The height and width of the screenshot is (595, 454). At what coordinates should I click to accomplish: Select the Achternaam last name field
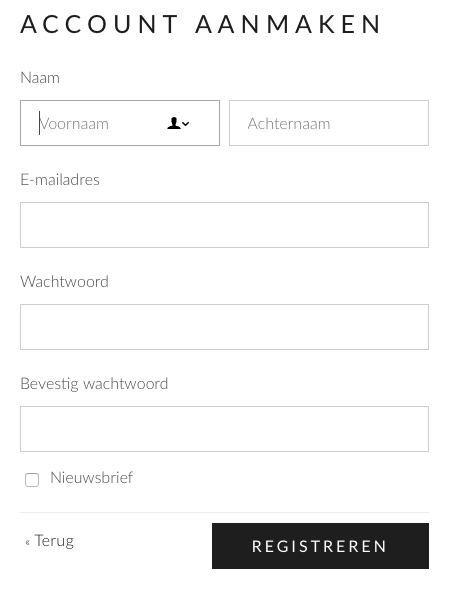click(329, 123)
